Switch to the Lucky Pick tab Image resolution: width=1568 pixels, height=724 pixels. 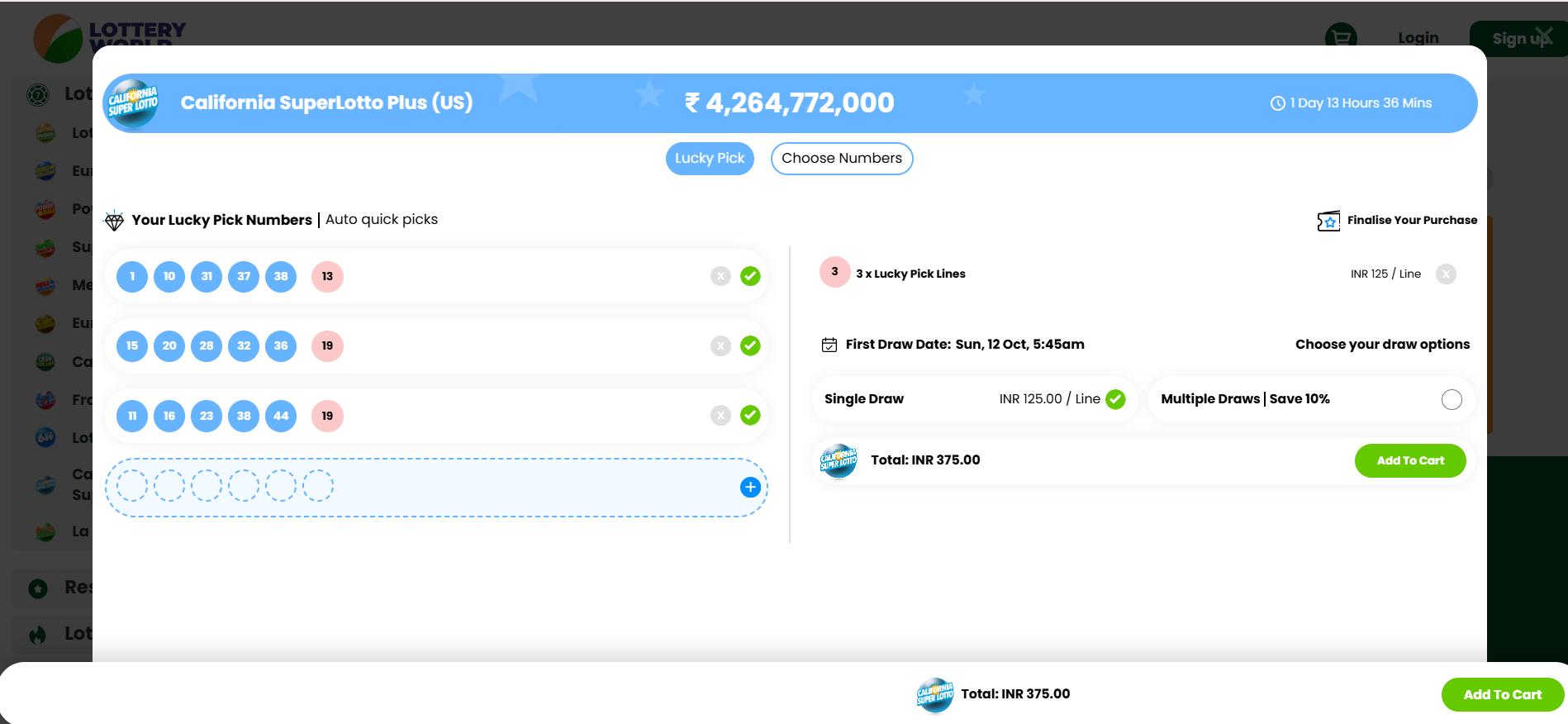click(710, 159)
